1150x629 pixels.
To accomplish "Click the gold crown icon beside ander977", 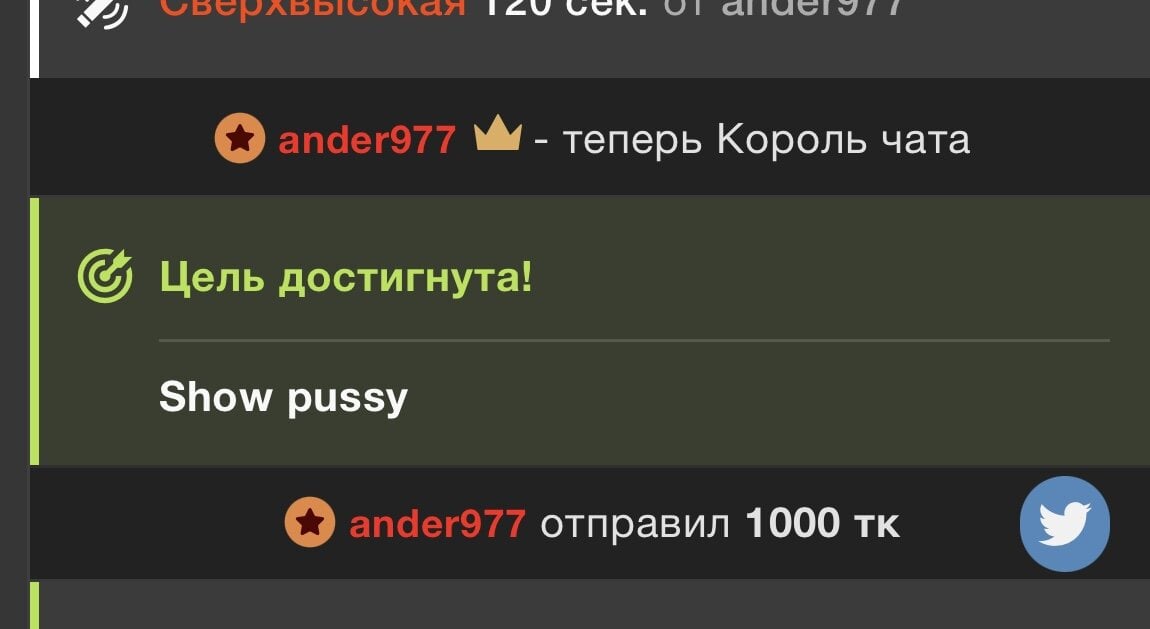I will click(x=498, y=133).
